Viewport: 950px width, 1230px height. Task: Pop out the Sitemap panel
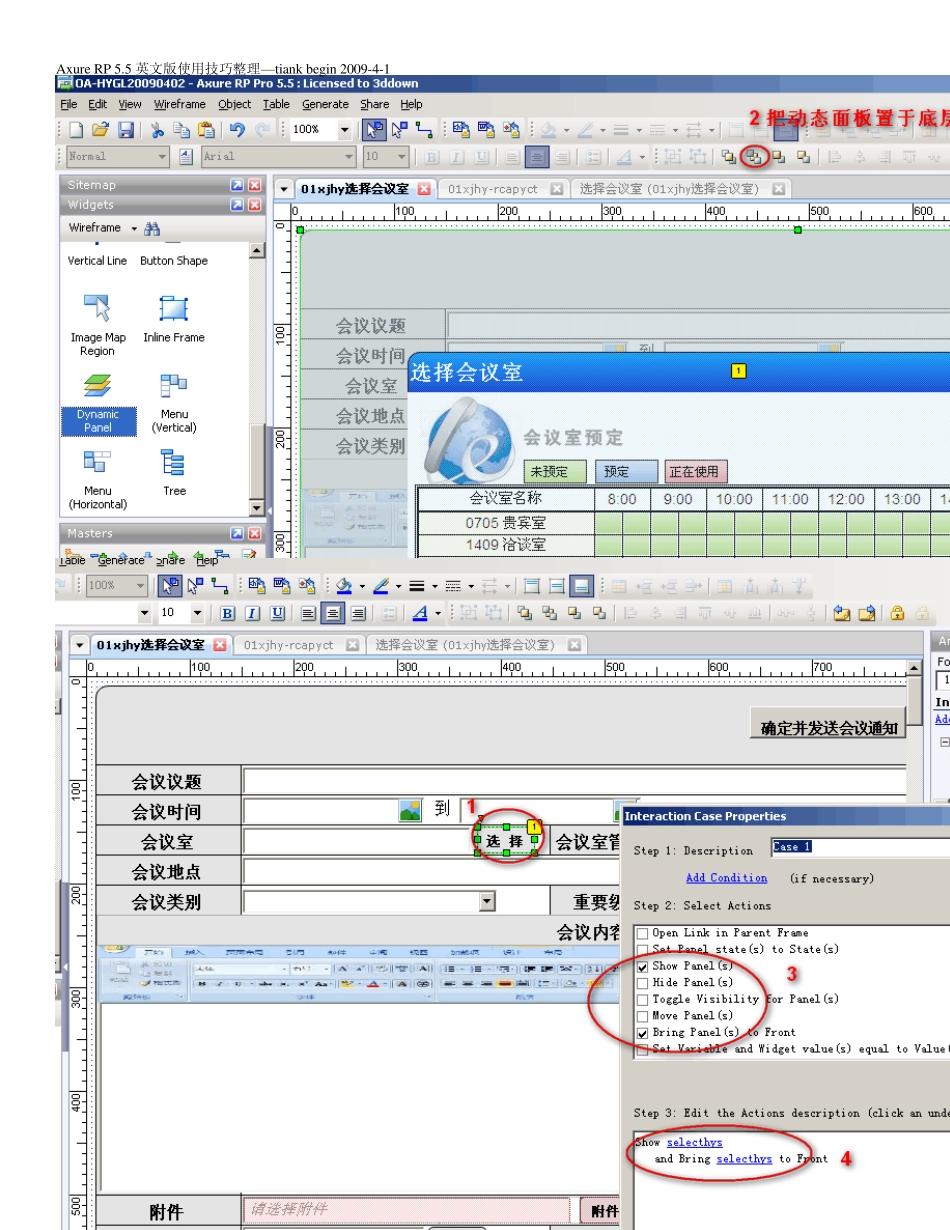[x=237, y=185]
